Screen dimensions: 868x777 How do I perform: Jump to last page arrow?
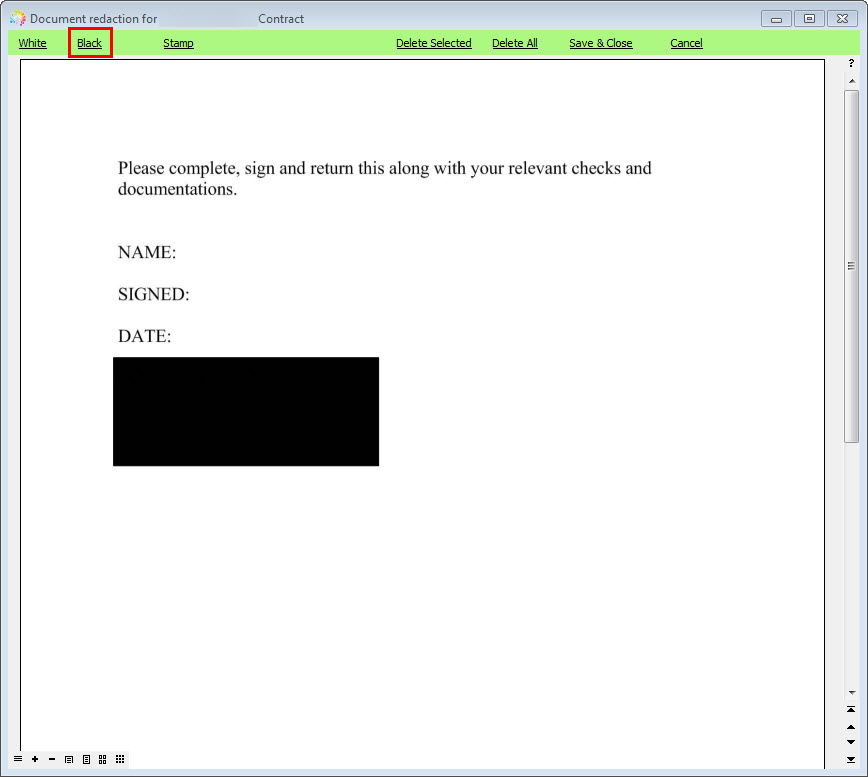pos(851,759)
